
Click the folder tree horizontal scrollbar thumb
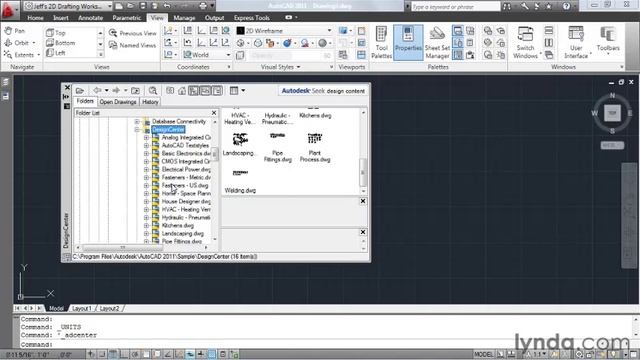122,247
